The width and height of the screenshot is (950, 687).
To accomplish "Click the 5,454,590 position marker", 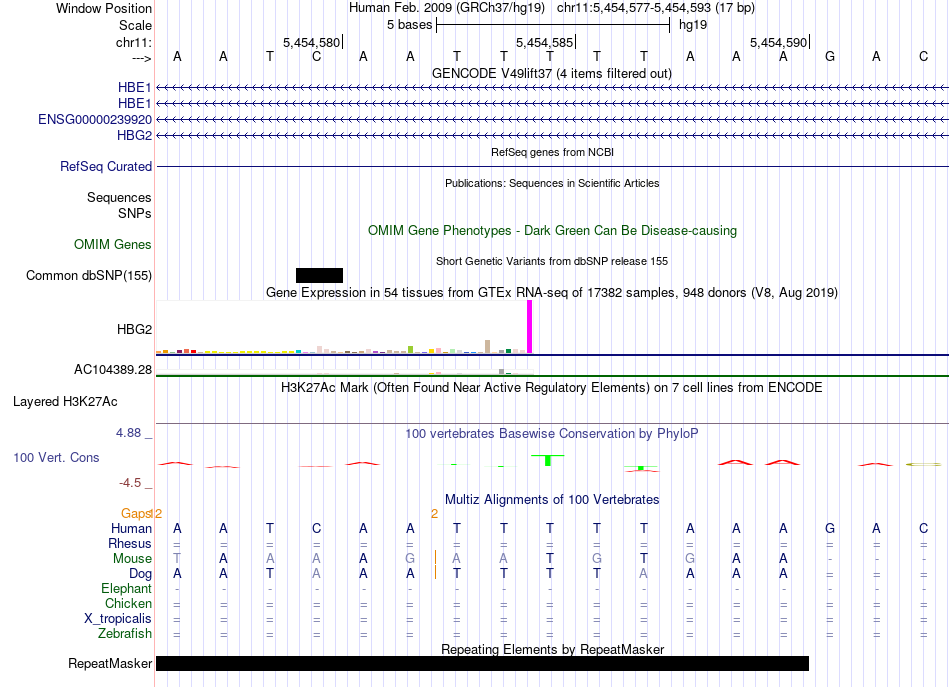I will coord(780,42).
